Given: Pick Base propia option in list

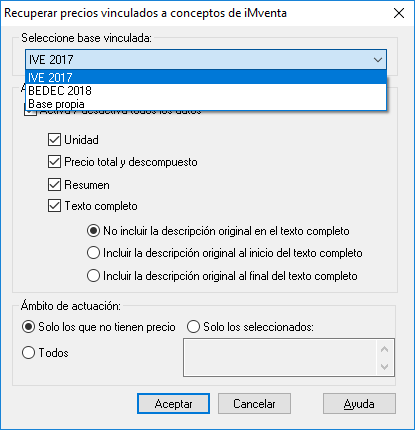Looking at the screenshot, I should [x=206, y=104].
